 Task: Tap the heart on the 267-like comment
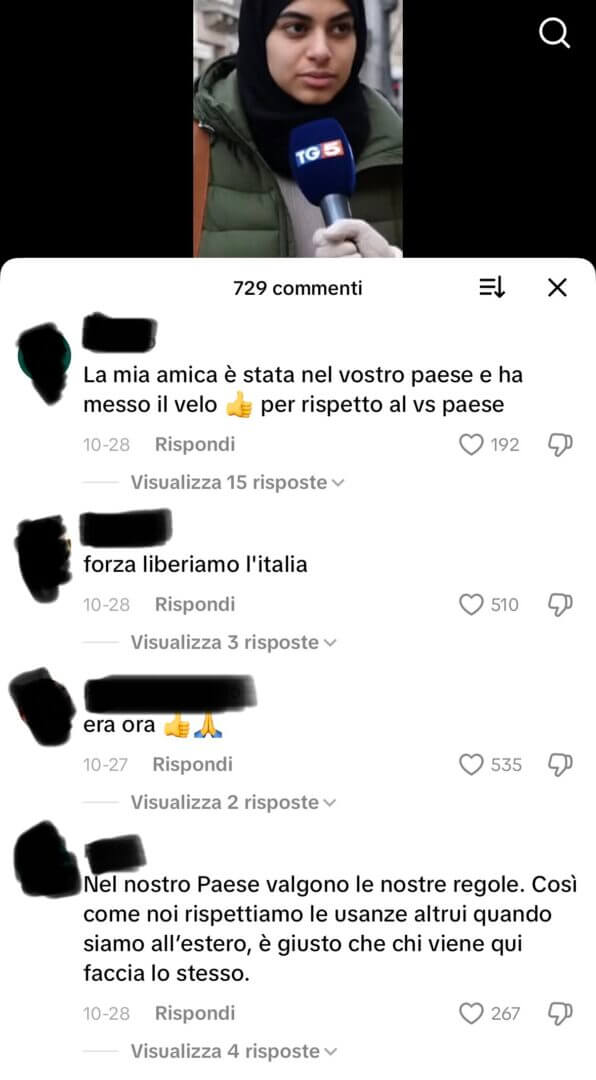[471, 1014]
